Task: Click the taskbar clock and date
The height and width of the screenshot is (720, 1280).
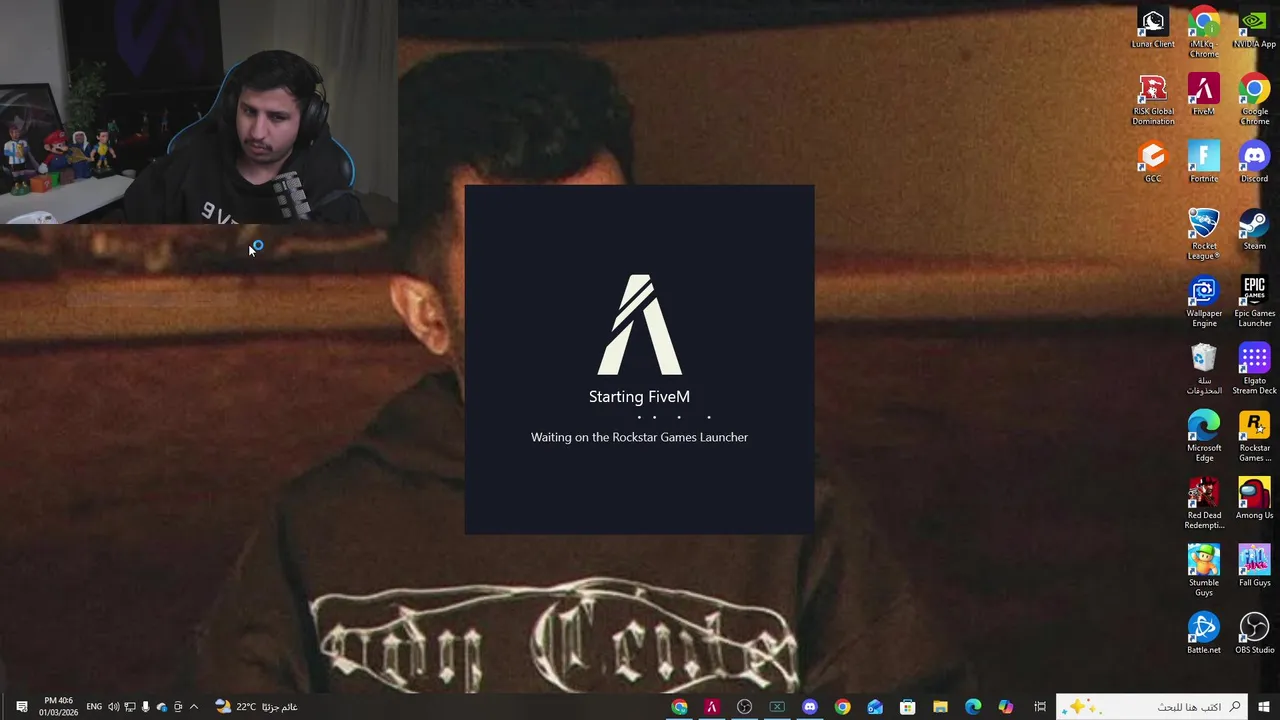Action: (58, 707)
